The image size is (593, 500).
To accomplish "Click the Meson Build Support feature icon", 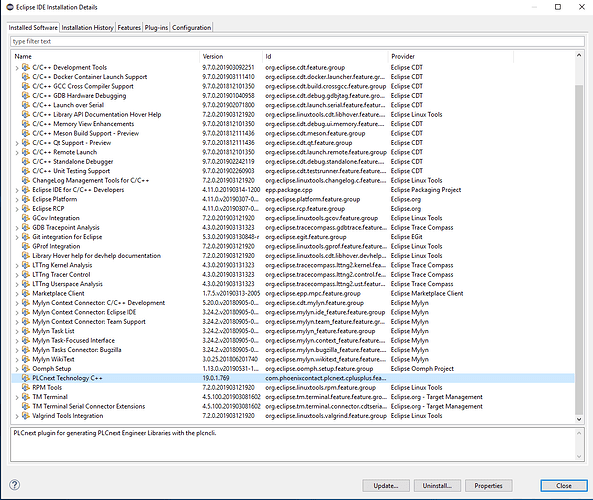I will click(26, 134).
